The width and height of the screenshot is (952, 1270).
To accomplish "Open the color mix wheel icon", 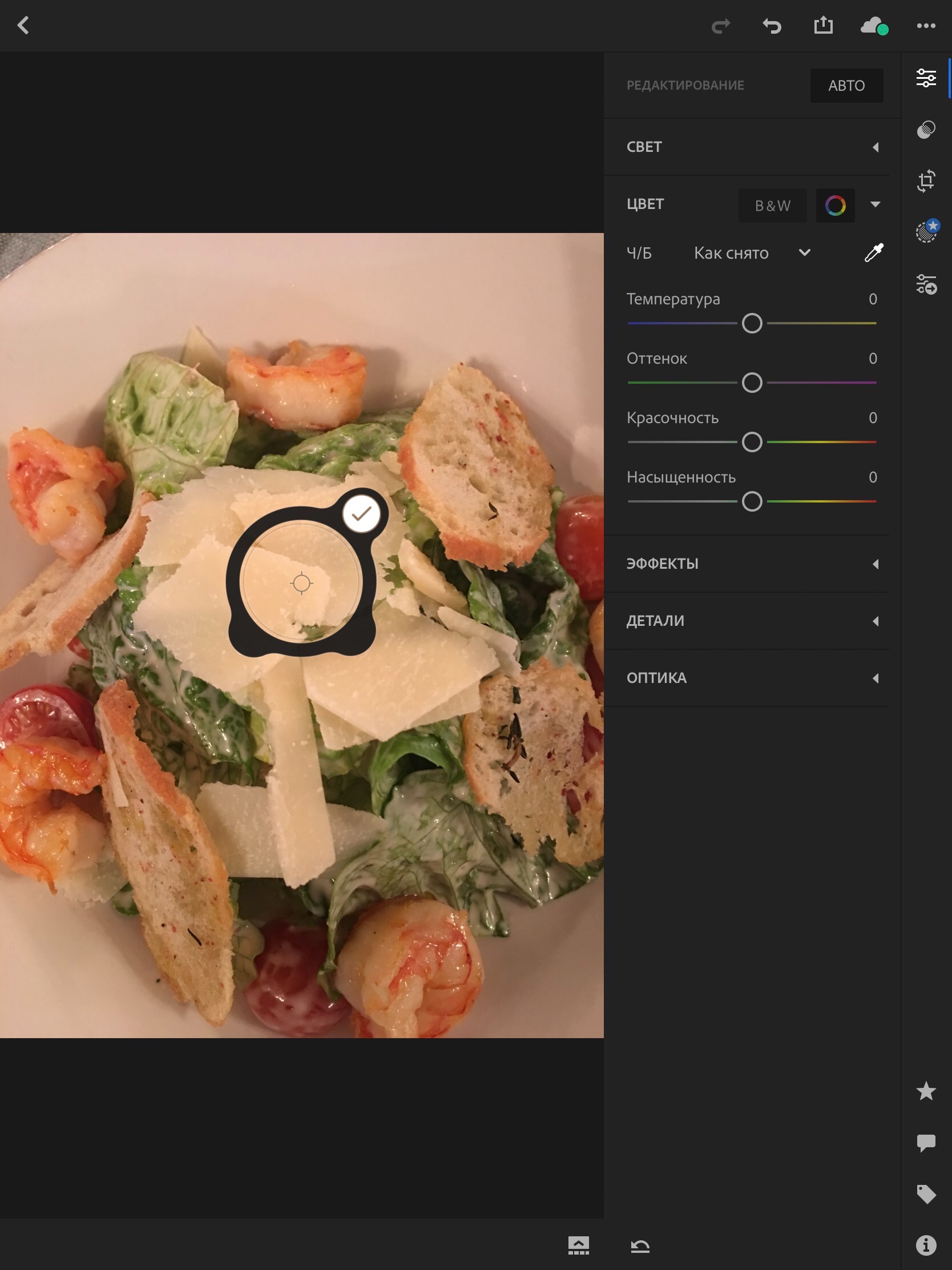I will pos(835,205).
